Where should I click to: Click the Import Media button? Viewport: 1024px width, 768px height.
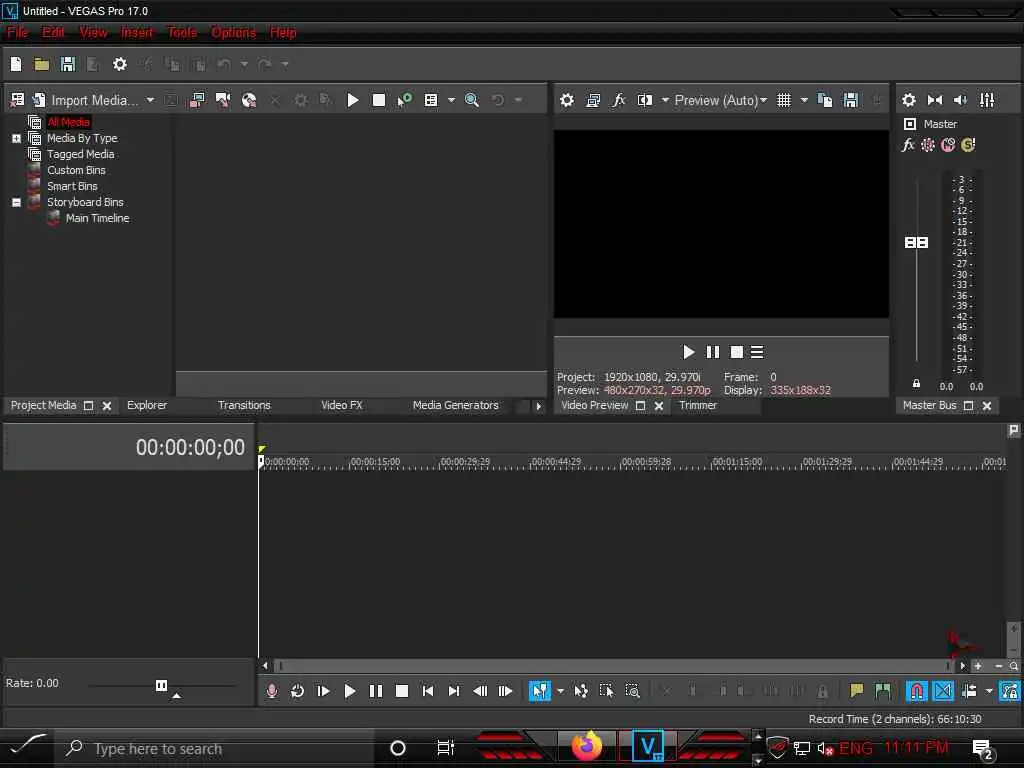pos(87,100)
